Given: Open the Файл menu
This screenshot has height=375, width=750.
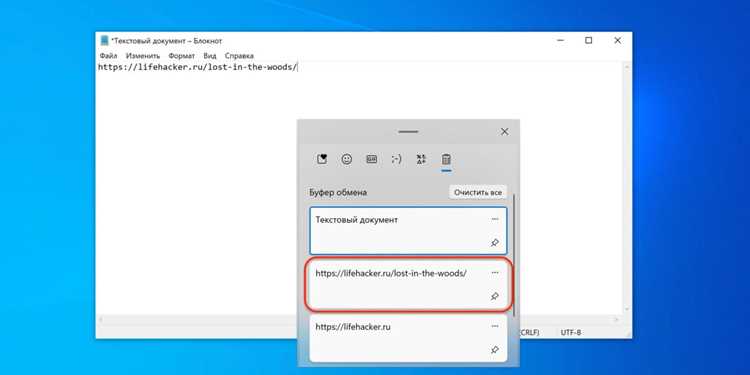Looking at the screenshot, I should point(109,56).
